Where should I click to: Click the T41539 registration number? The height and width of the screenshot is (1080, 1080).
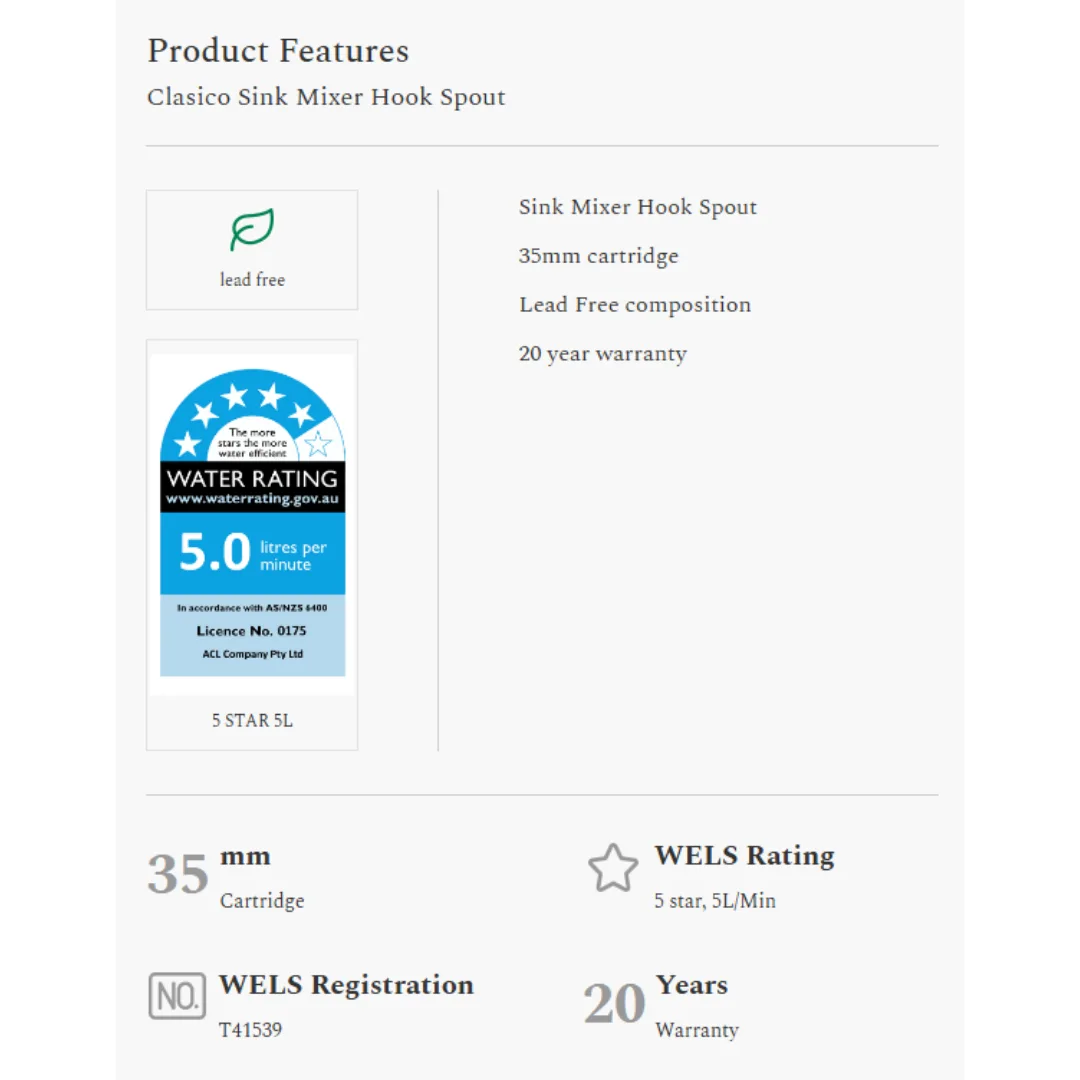click(x=250, y=1029)
